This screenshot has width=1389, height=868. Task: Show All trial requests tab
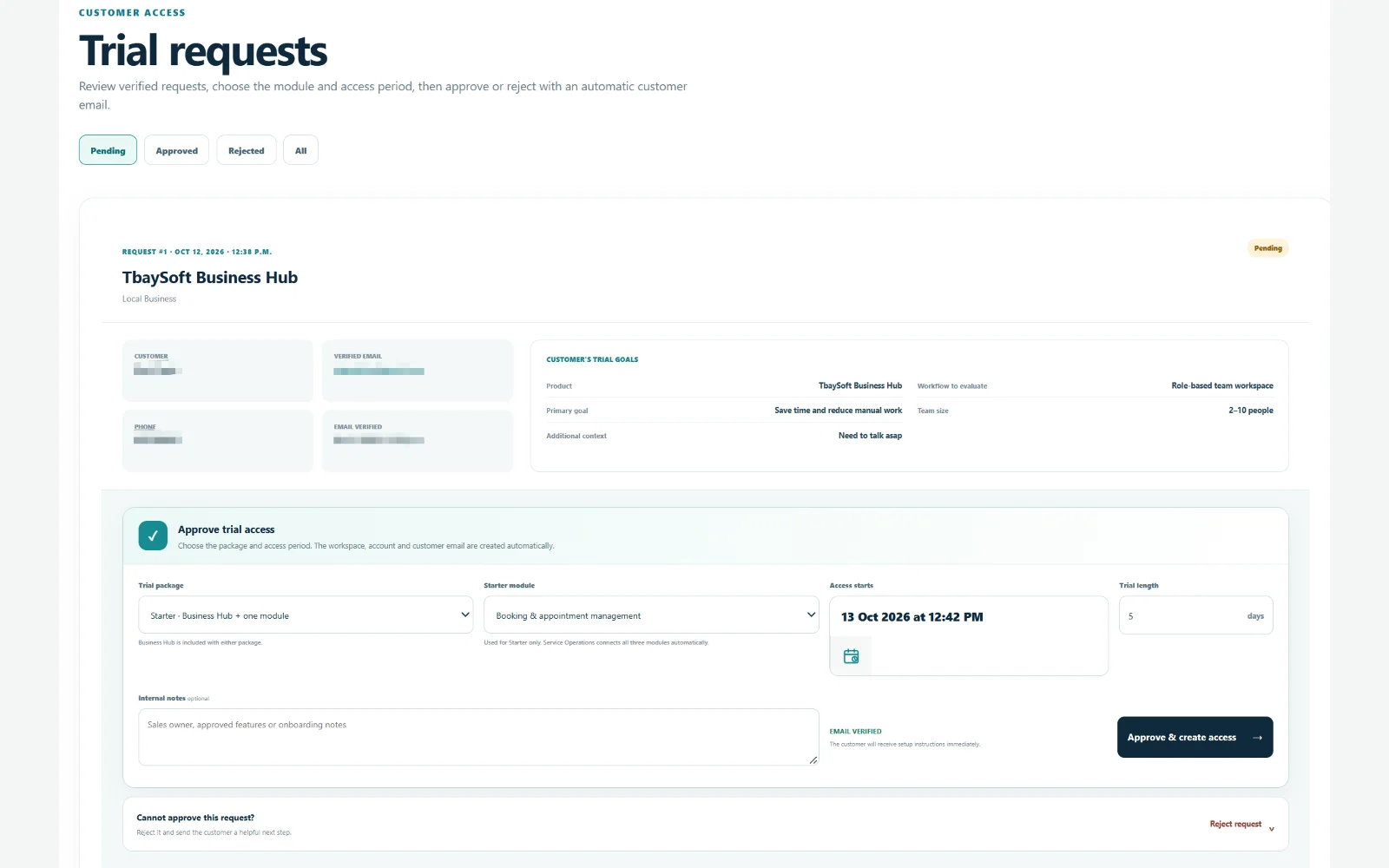coord(300,150)
